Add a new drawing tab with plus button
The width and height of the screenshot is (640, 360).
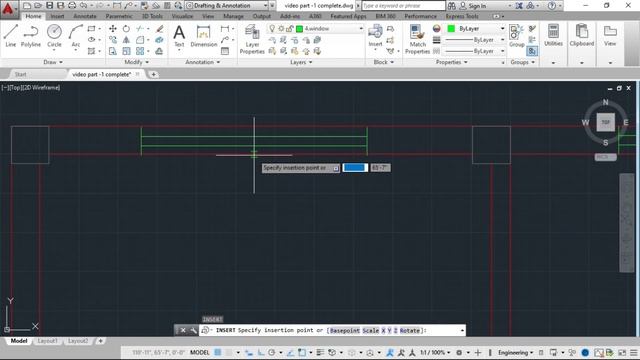pyautogui.click(x=153, y=74)
